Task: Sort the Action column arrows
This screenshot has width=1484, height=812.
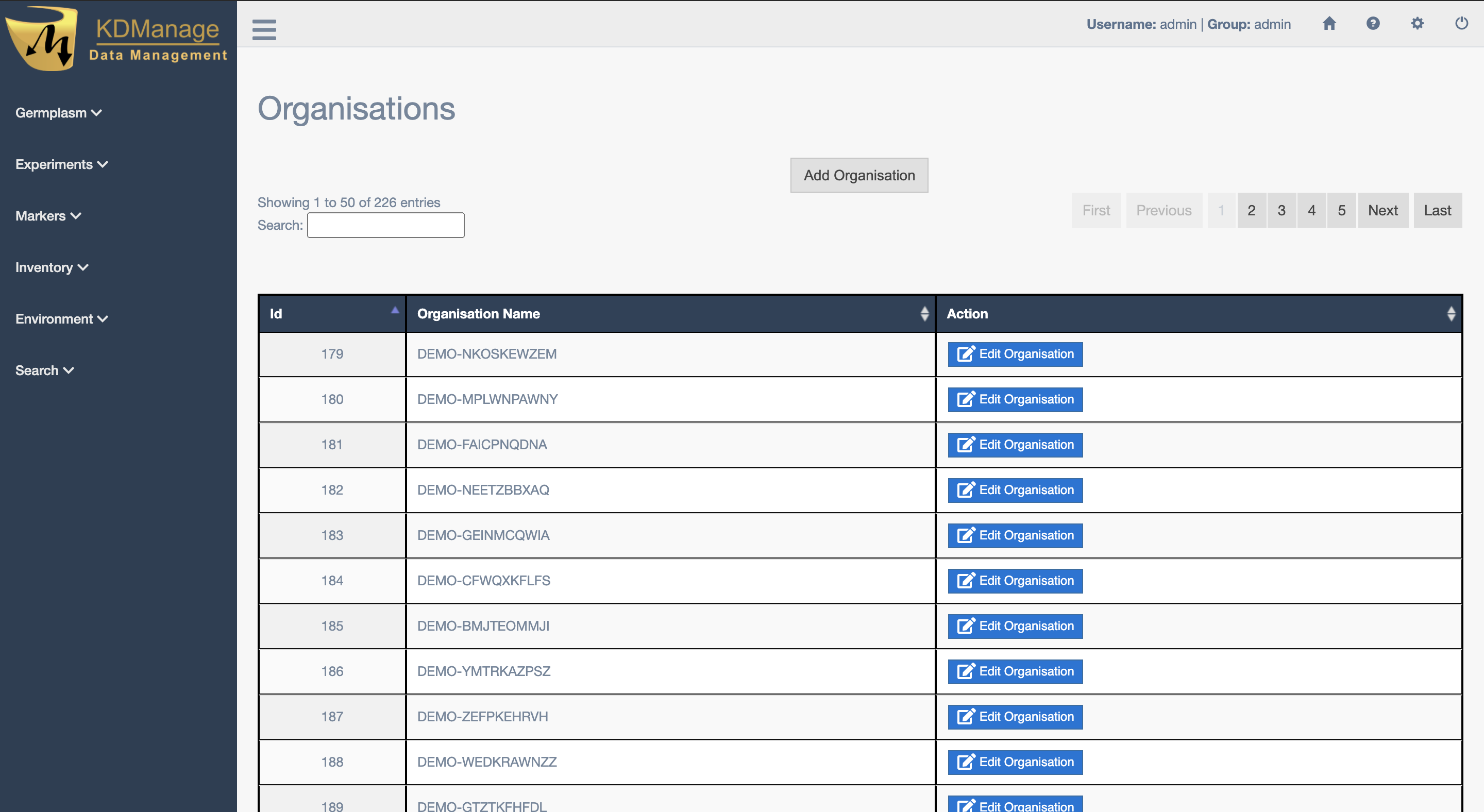Action: tap(1451, 313)
